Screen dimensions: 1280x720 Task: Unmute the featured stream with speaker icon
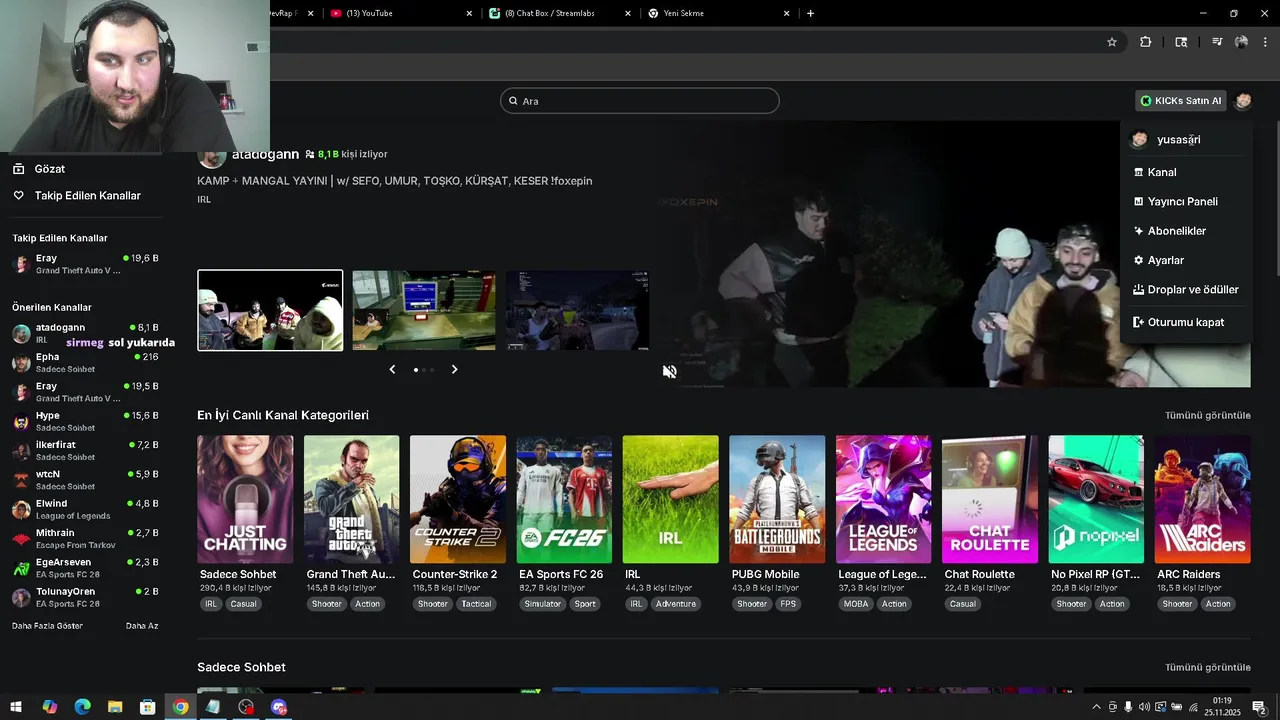[x=670, y=371]
